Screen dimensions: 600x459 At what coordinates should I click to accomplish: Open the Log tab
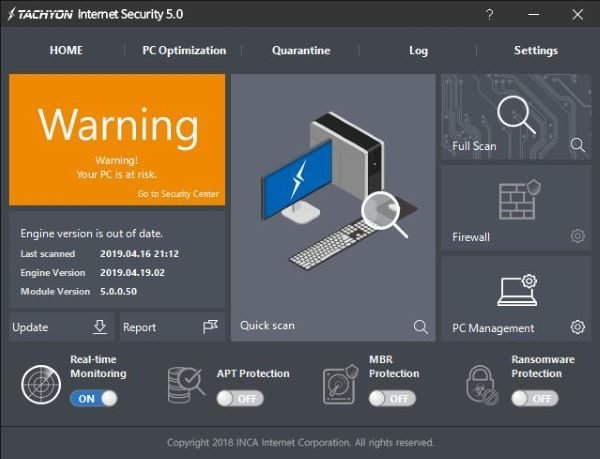pos(418,50)
